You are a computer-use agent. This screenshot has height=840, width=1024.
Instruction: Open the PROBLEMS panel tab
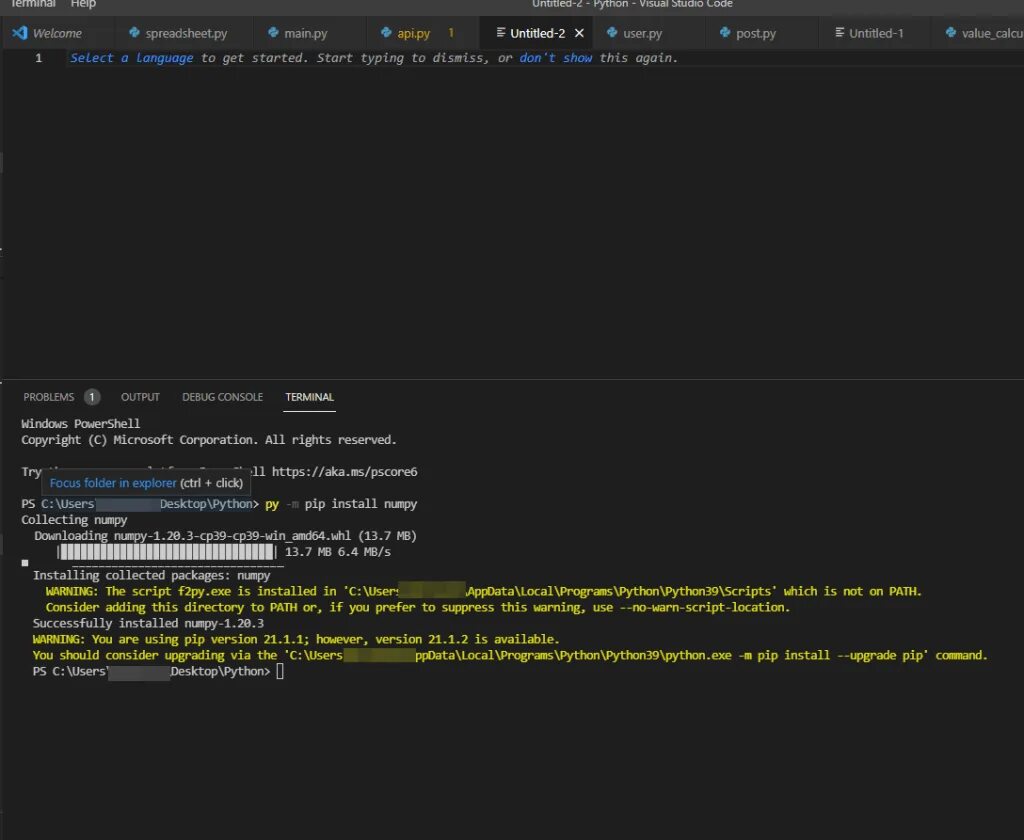tap(48, 397)
